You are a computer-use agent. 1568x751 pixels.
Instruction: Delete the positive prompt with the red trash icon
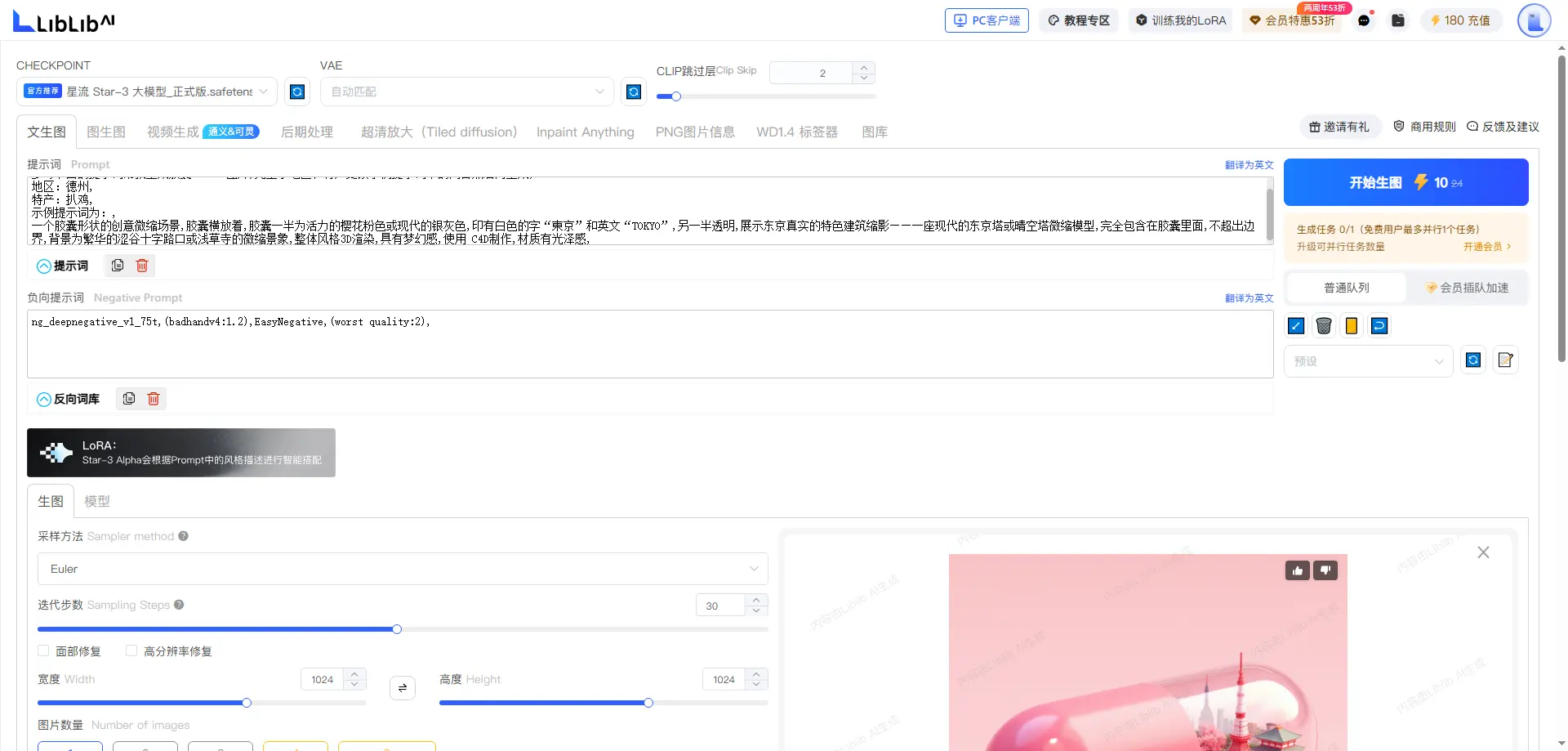point(142,266)
